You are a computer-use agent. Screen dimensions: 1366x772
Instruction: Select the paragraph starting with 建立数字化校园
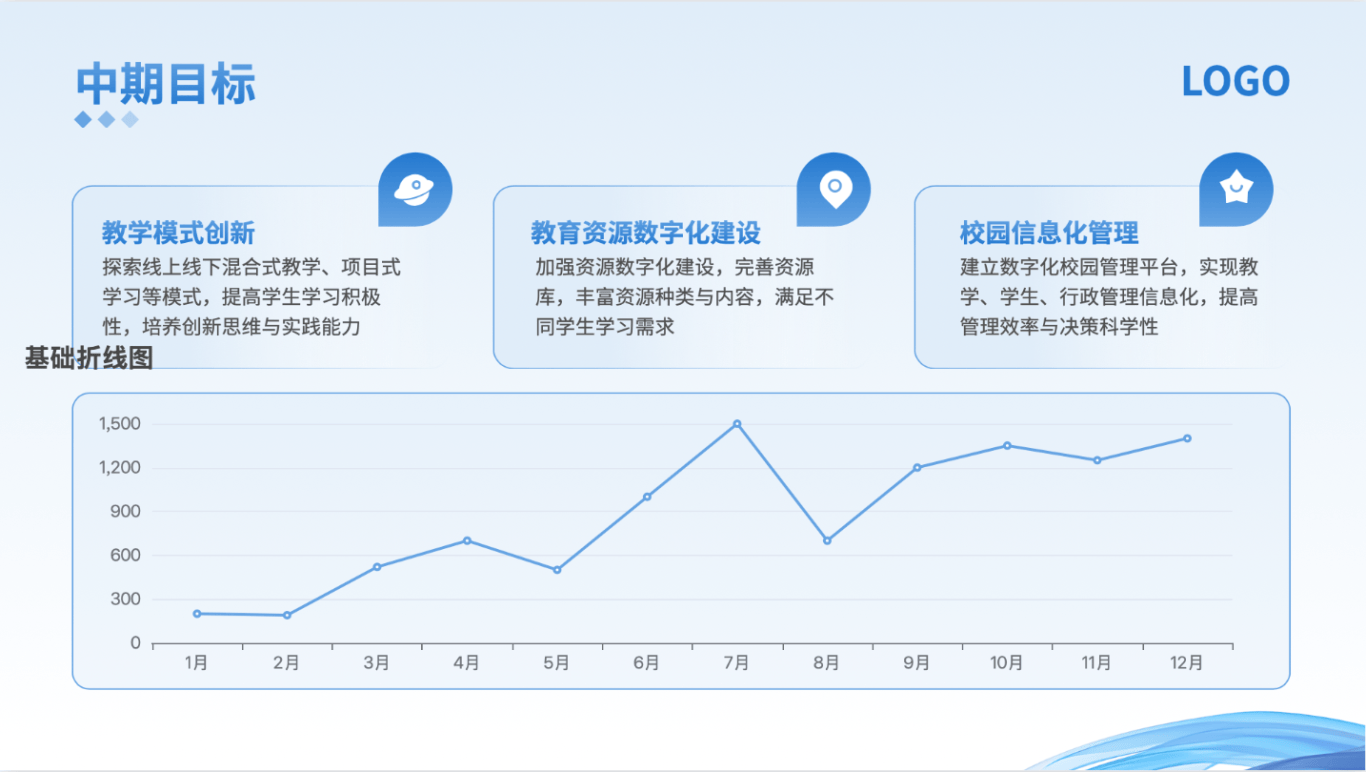pyautogui.click(x=1108, y=297)
